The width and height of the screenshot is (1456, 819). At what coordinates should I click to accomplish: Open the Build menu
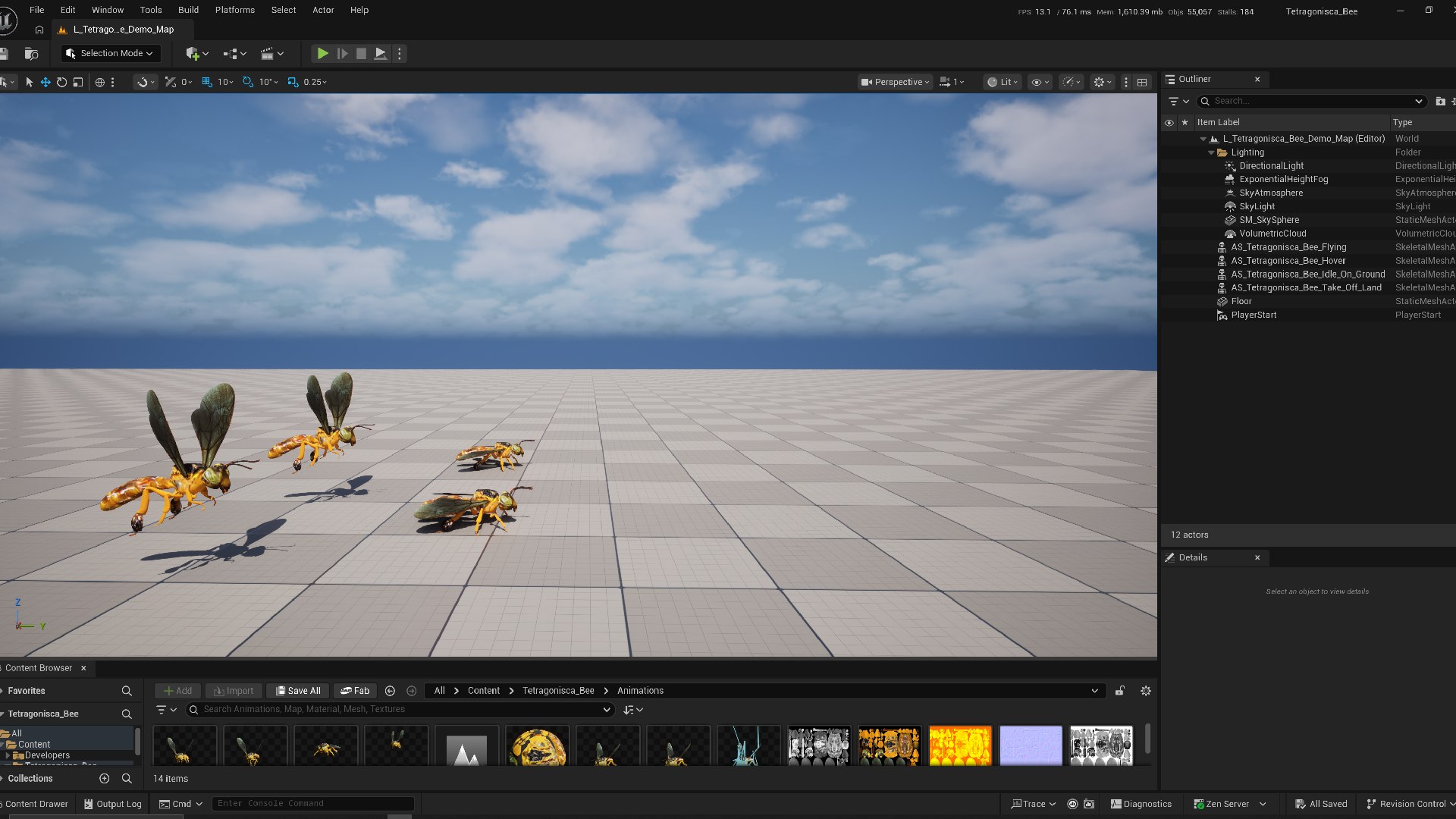point(188,10)
